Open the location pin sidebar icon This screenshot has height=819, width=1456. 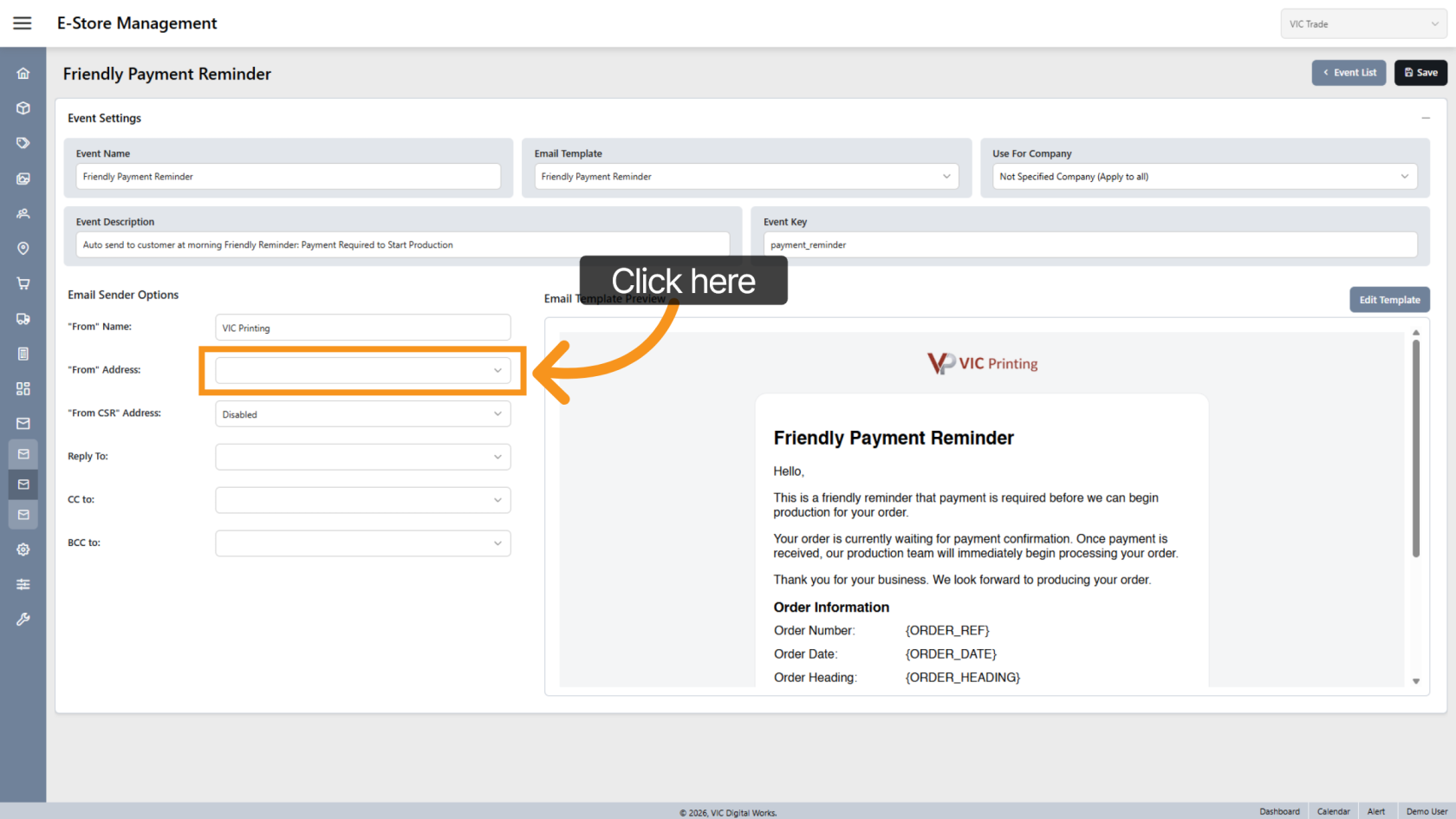pyautogui.click(x=23, y=249)
